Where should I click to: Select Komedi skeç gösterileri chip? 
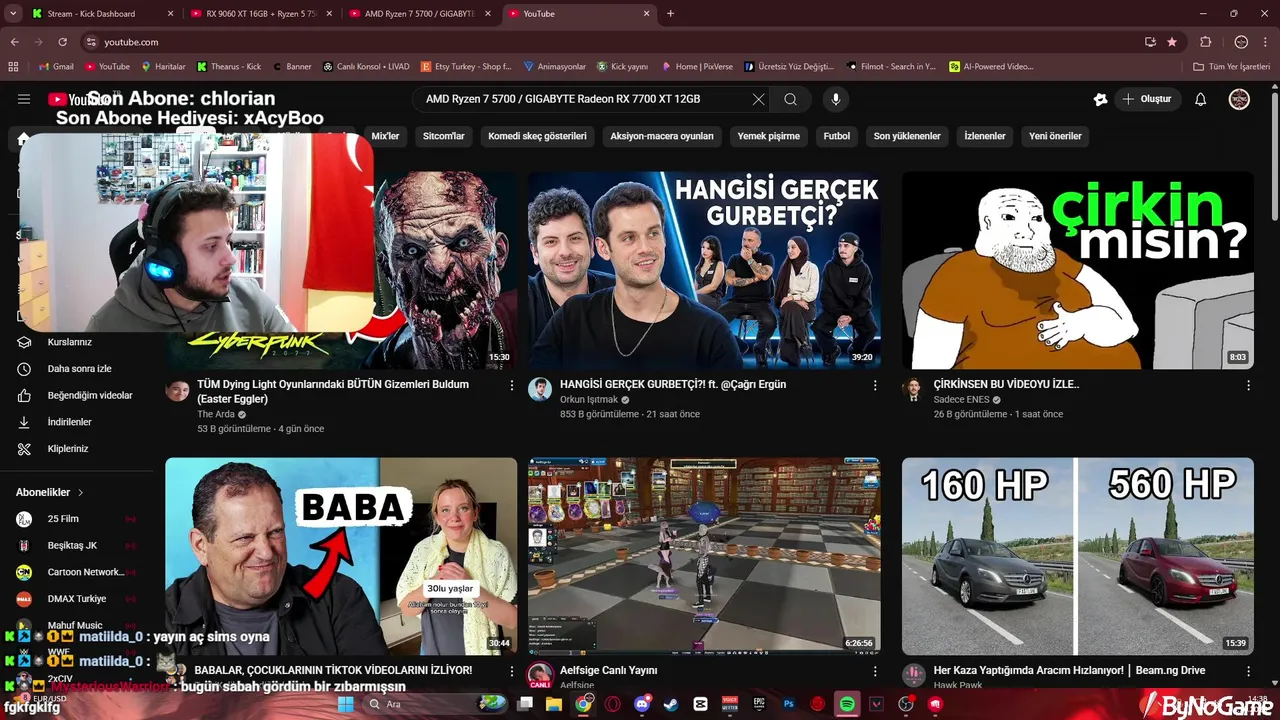[537, 136]
